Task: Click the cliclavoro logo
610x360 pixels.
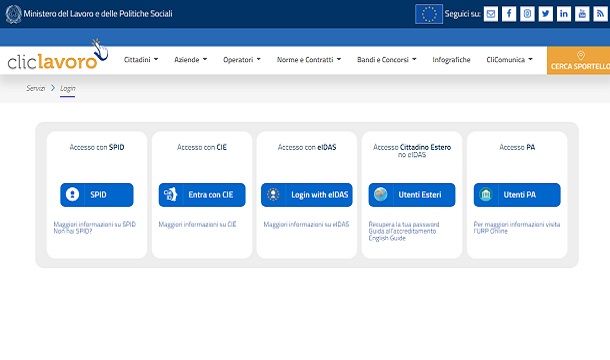Action: [57, 55]
